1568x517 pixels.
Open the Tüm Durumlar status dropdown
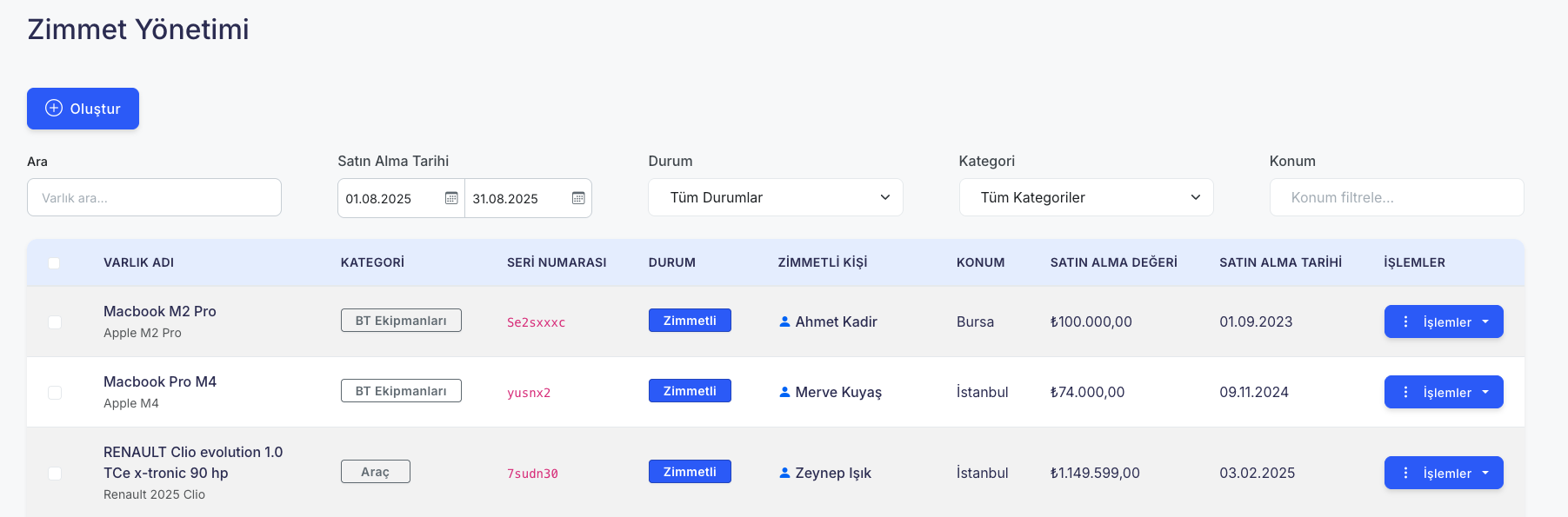tap(776, 197)
